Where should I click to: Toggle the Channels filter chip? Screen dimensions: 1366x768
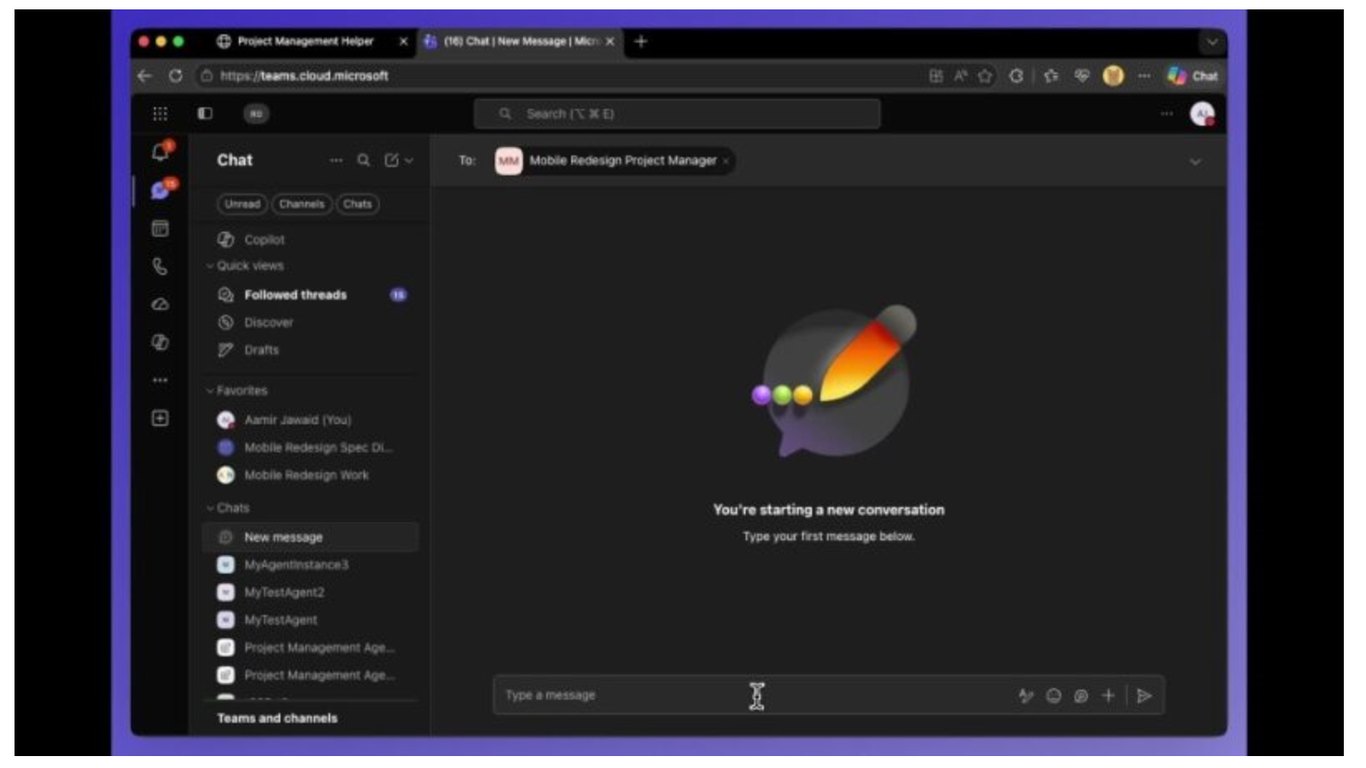[x=301, y=204]
